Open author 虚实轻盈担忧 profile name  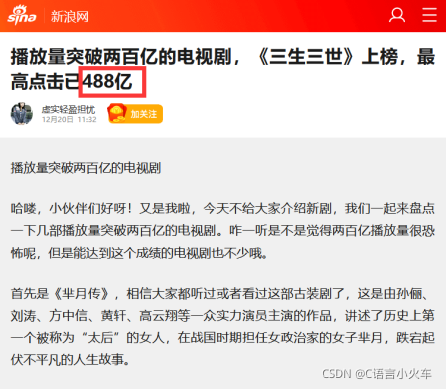68,109
